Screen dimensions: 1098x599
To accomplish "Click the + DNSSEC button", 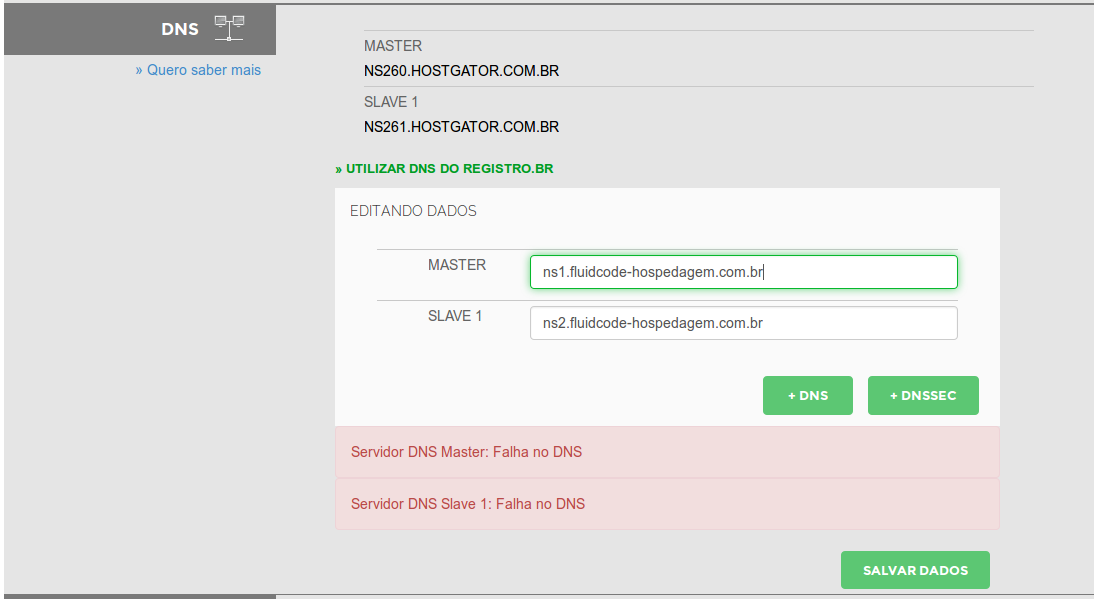I will tap(923, 395).
